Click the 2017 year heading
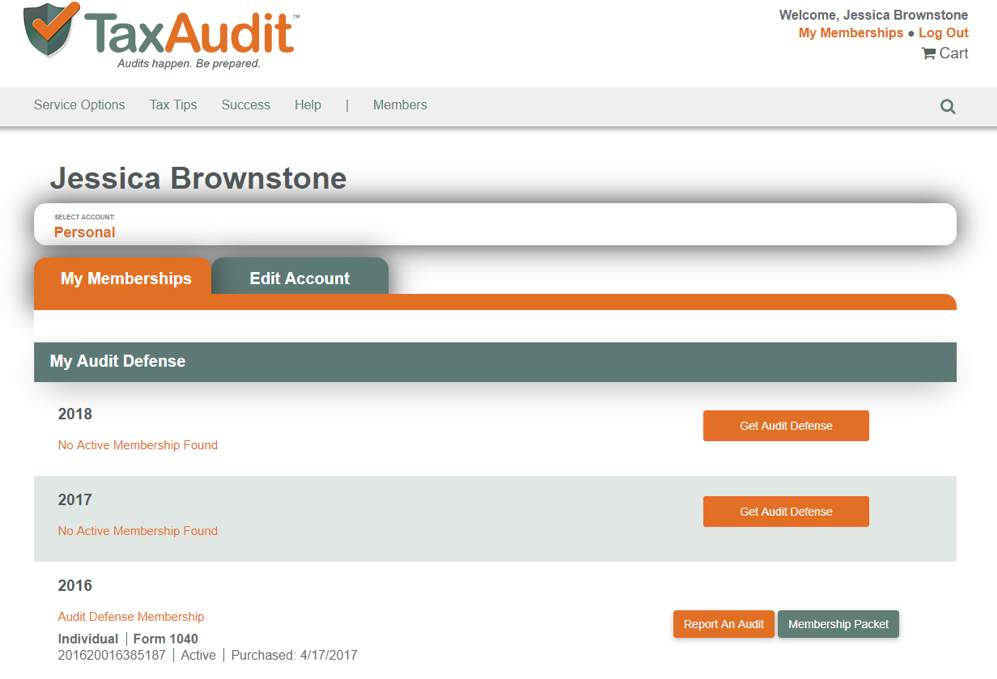 pyautogui.click(x=75, y=500)
